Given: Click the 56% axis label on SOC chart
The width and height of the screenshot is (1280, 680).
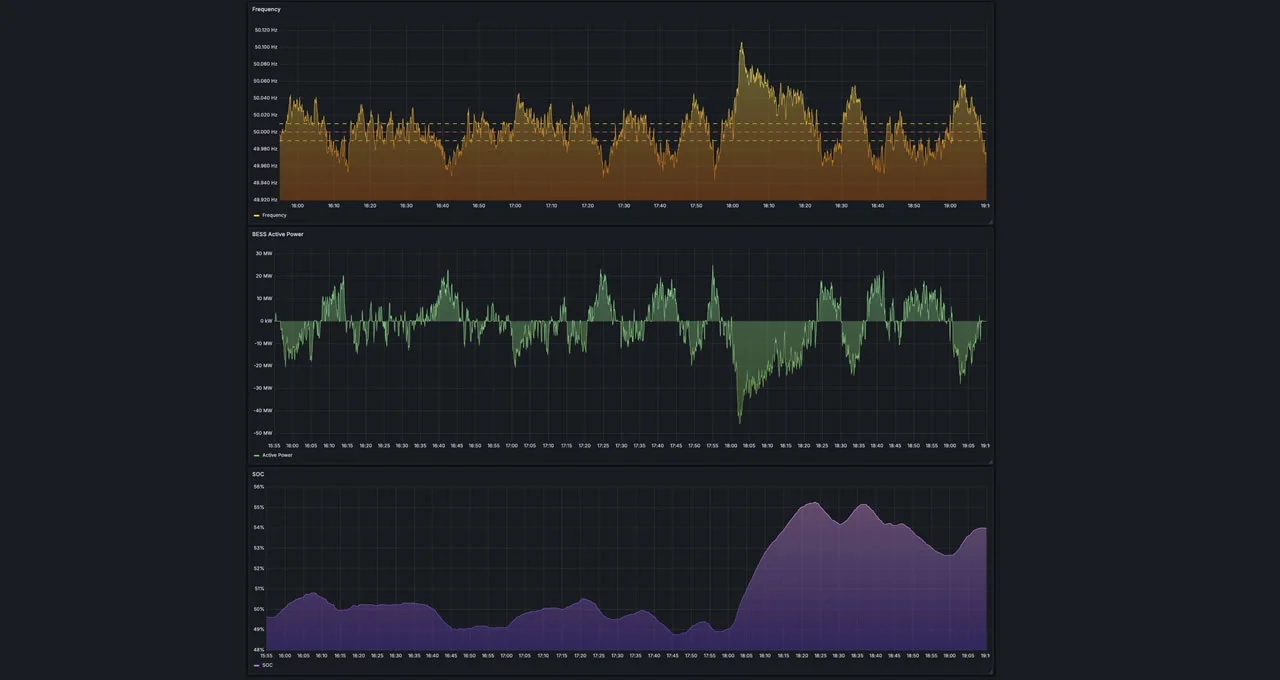Looking at the screenshot, I should (259, 487).
